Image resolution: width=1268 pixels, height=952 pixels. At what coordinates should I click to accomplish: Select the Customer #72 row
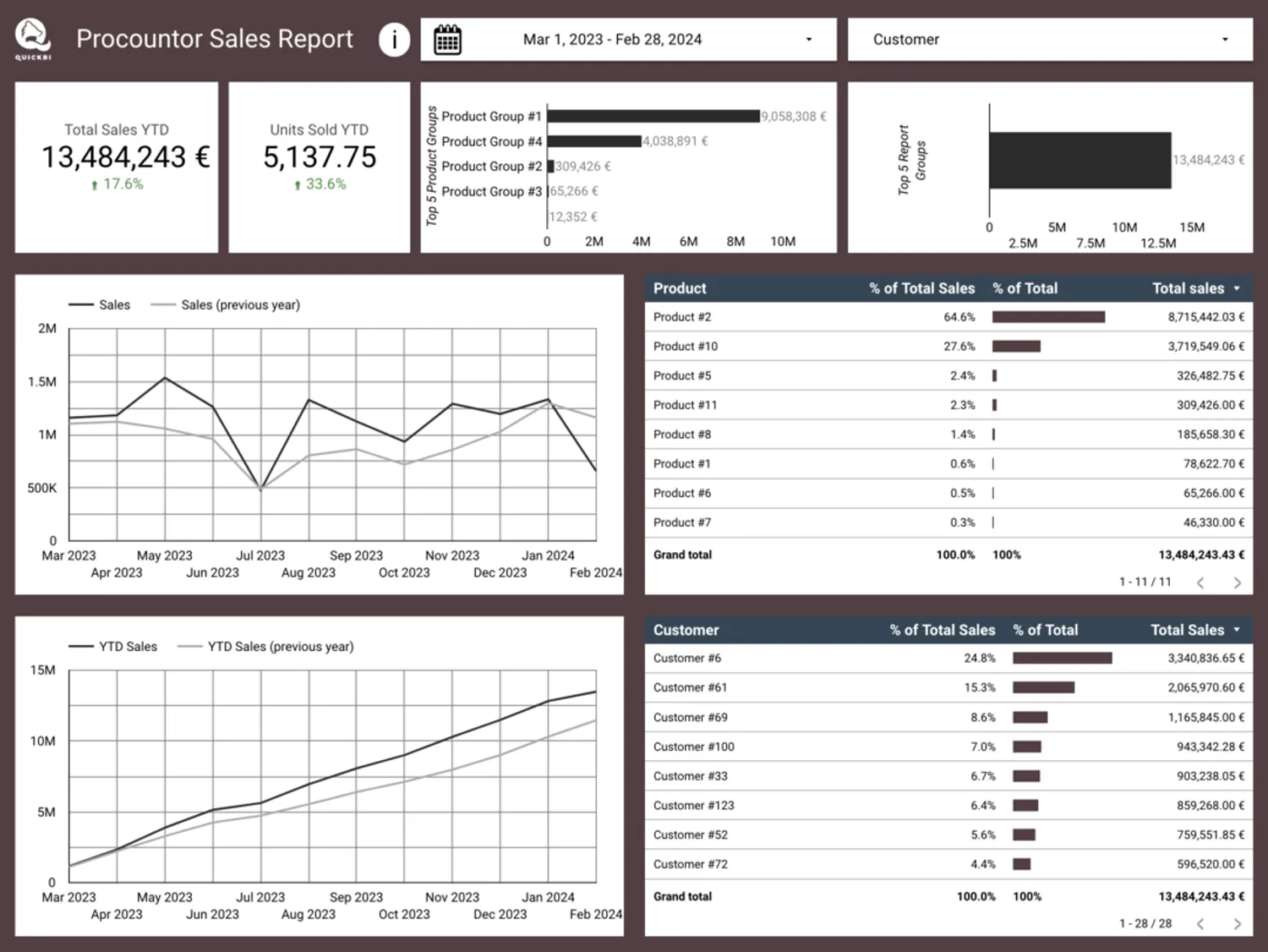(x=948, y=865)
